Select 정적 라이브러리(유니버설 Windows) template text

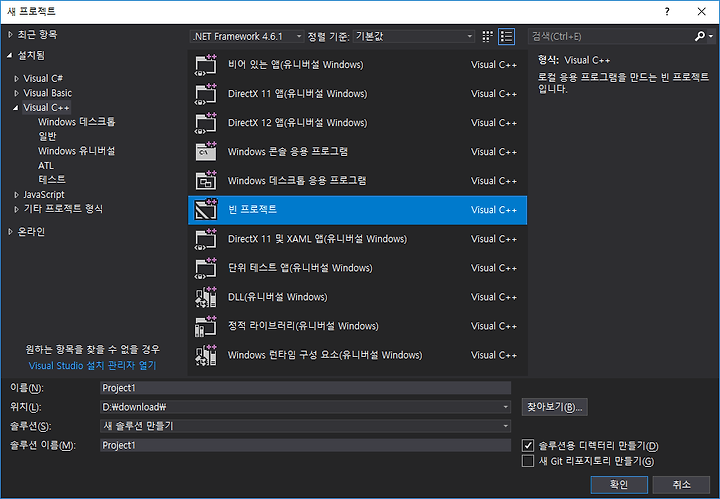[303, 326]
